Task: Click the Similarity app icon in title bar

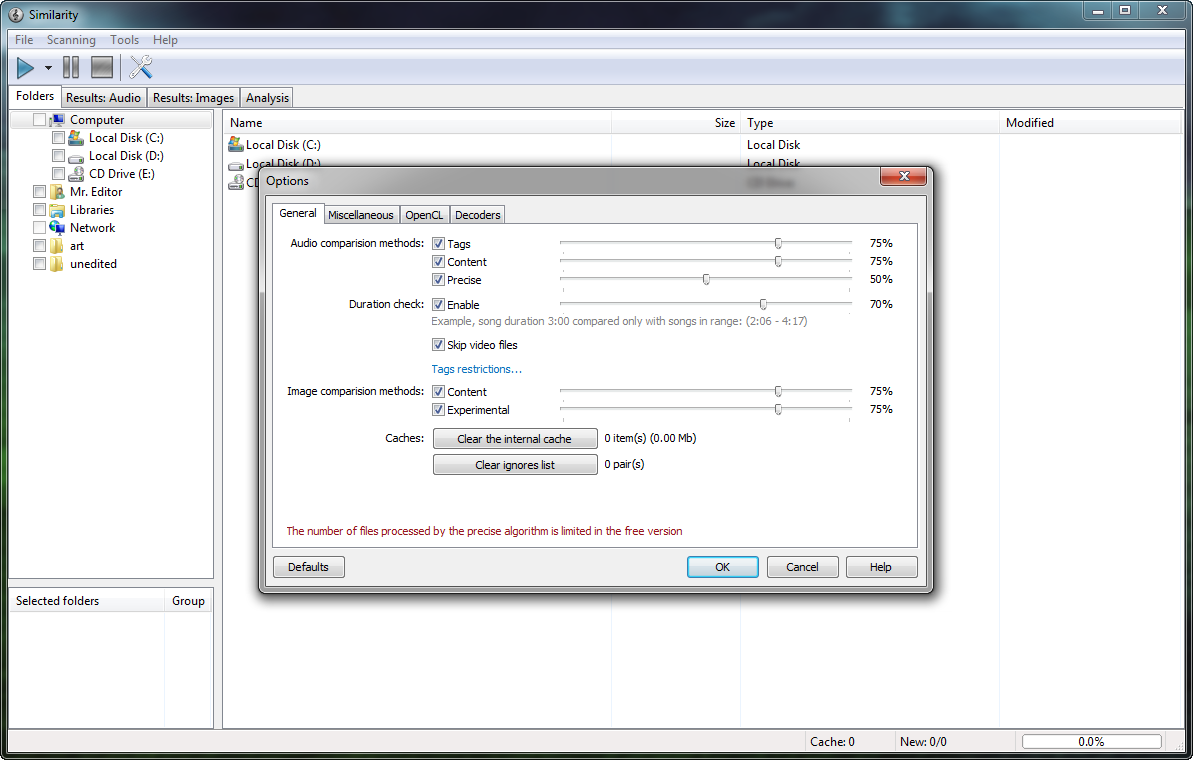Action: [x=16, y=14]
